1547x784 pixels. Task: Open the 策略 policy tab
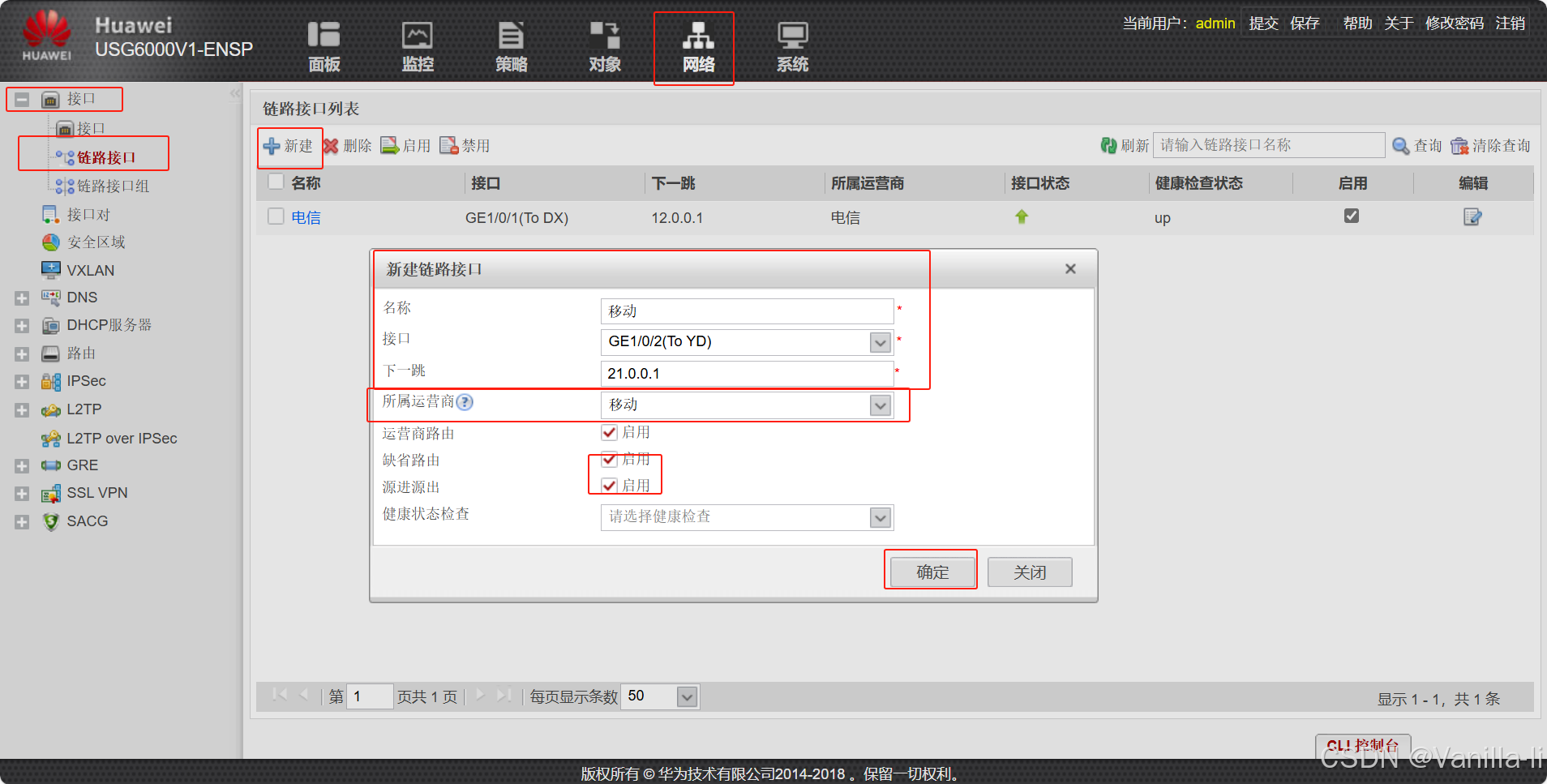click(511, 47)
